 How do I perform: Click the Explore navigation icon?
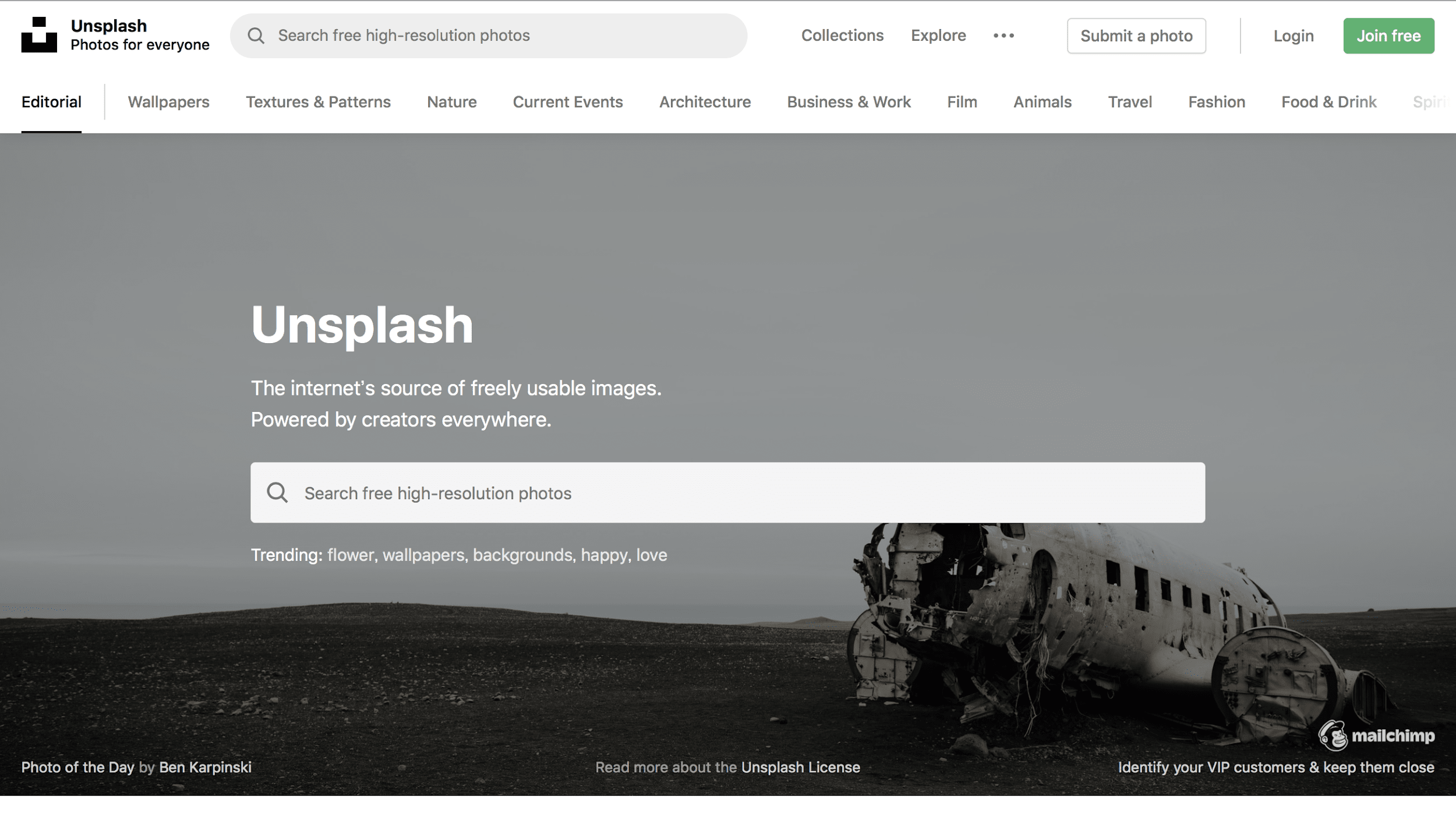tap(938, 35)
